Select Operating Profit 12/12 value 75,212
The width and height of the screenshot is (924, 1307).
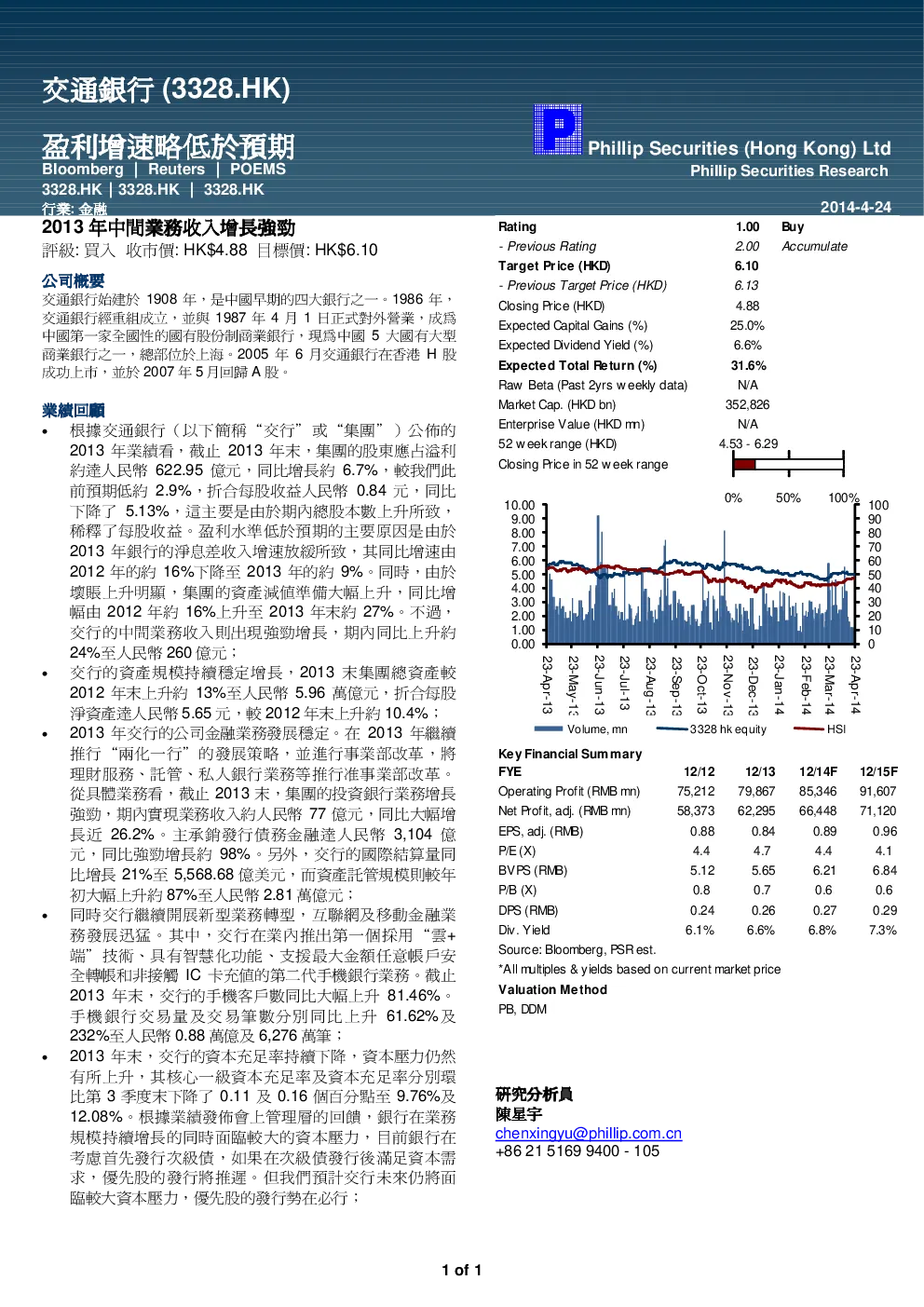tap(696, 791)
